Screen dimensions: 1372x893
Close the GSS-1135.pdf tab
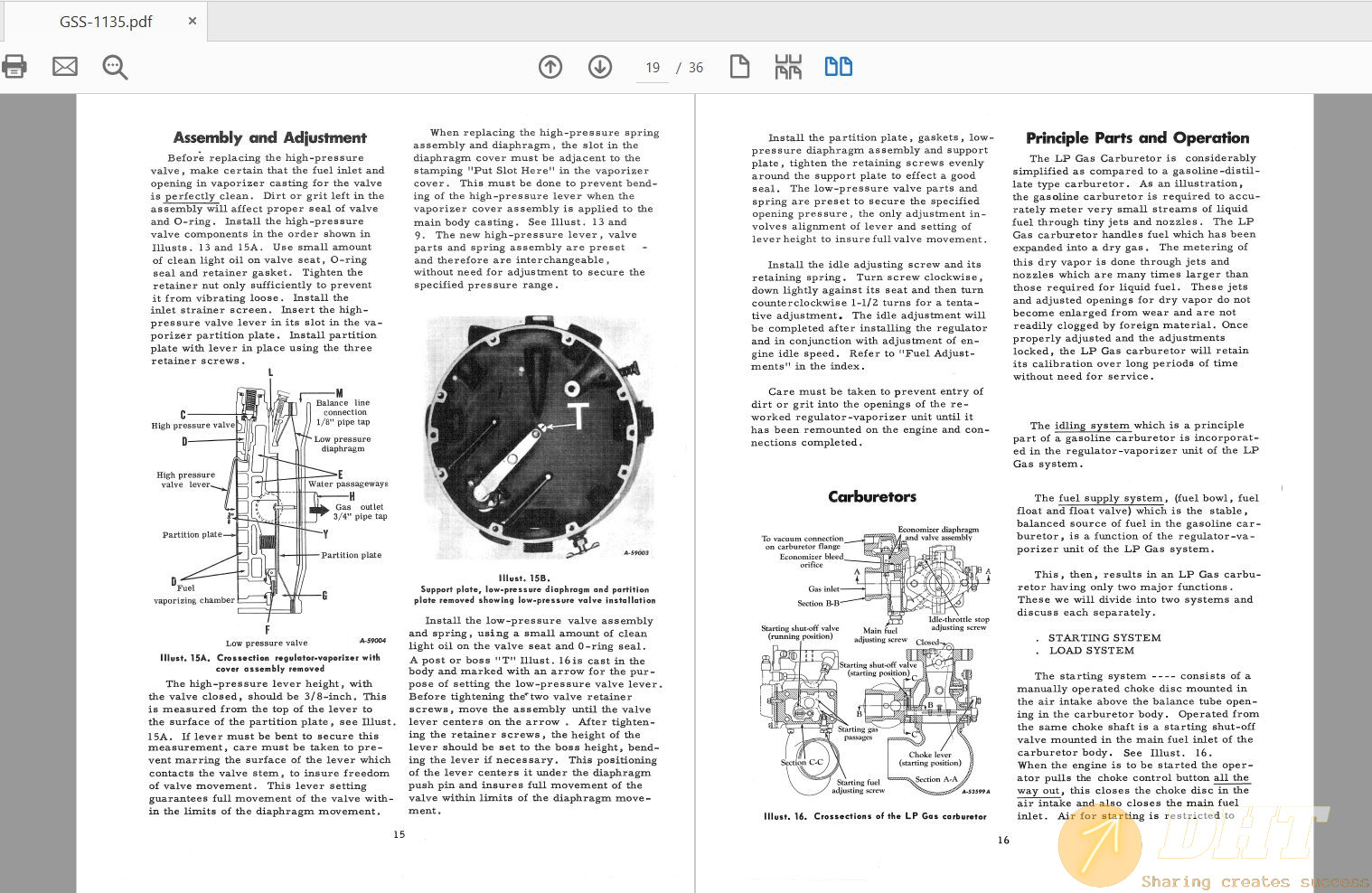pos(193,21)
